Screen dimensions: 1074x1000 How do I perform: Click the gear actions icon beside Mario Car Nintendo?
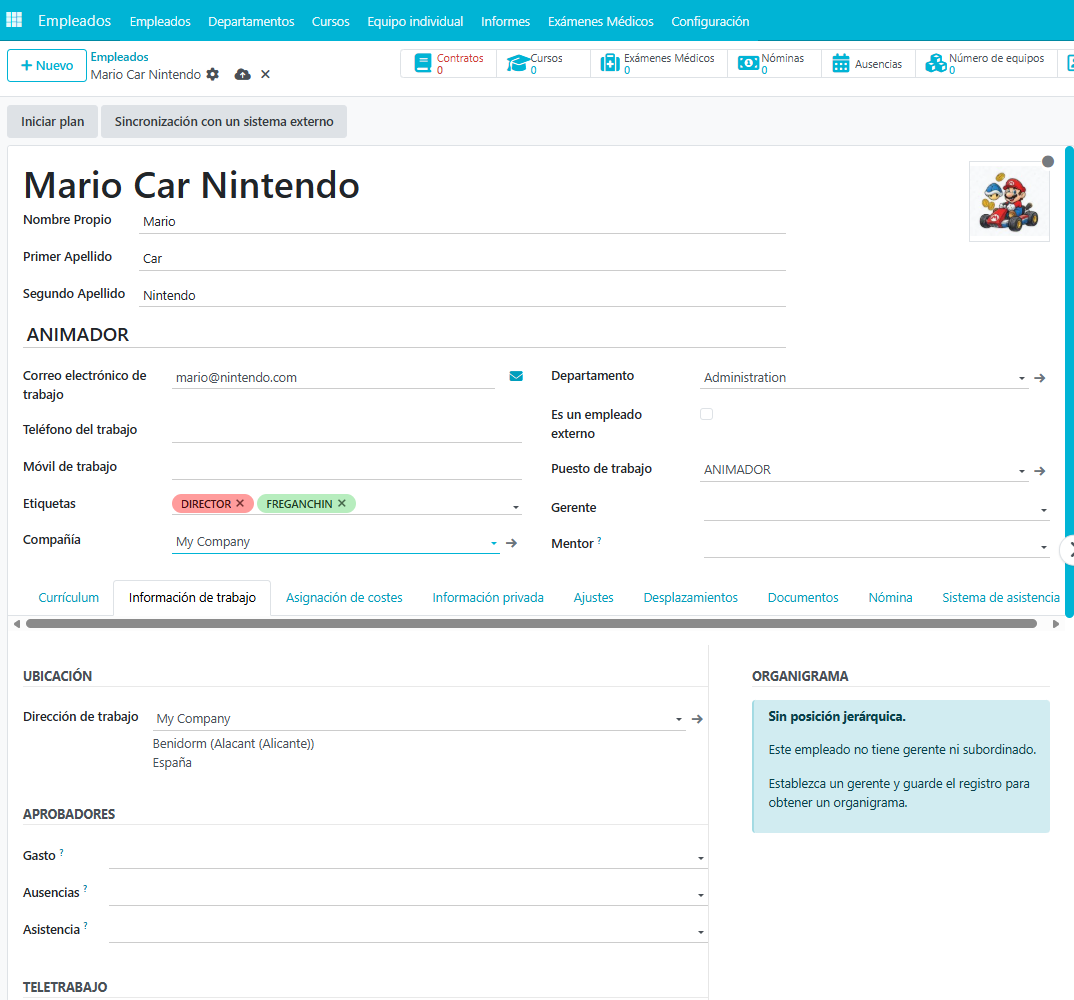pos(213,74)
